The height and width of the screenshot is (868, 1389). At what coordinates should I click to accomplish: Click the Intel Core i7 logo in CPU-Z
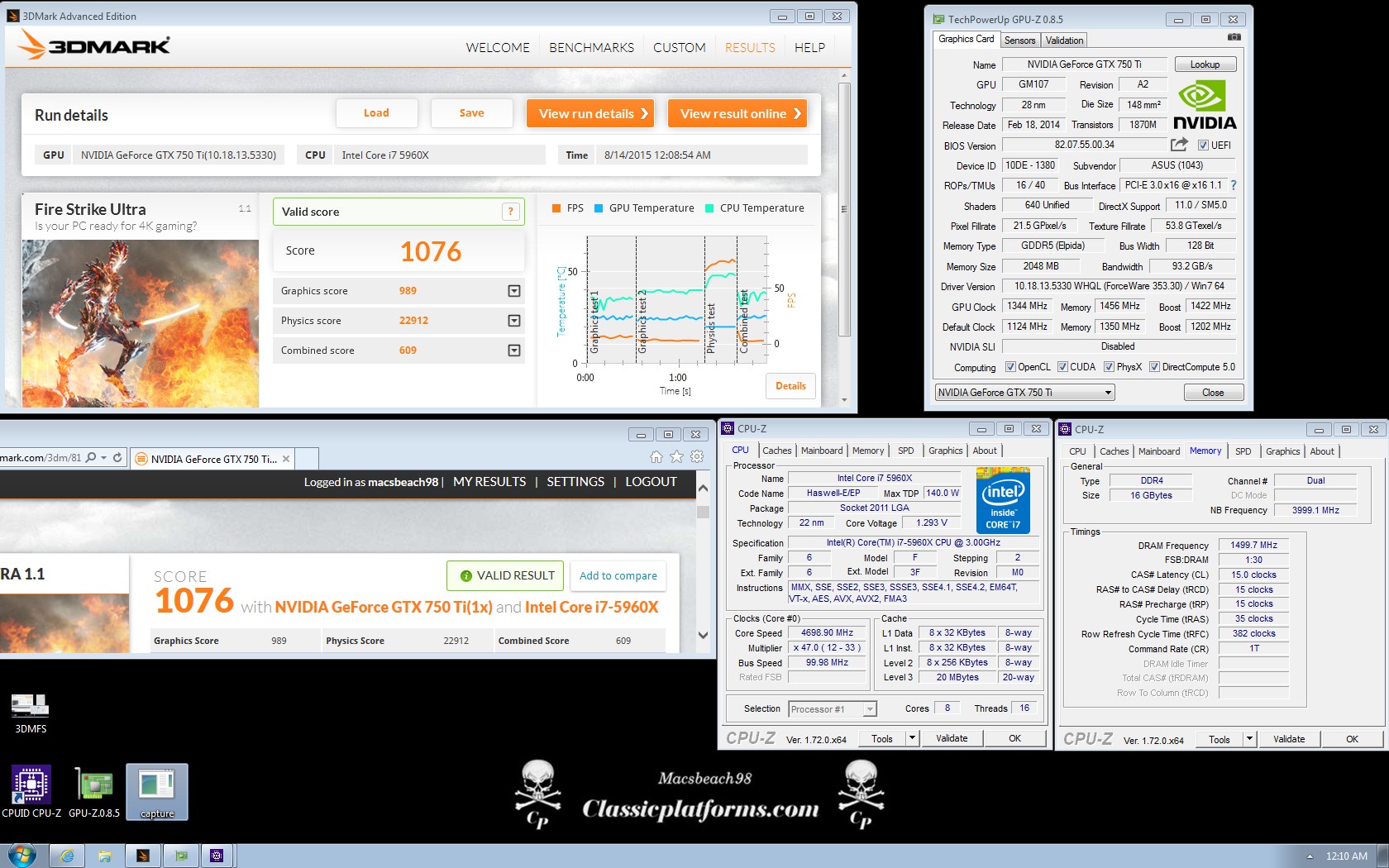tap(1003, 500)
